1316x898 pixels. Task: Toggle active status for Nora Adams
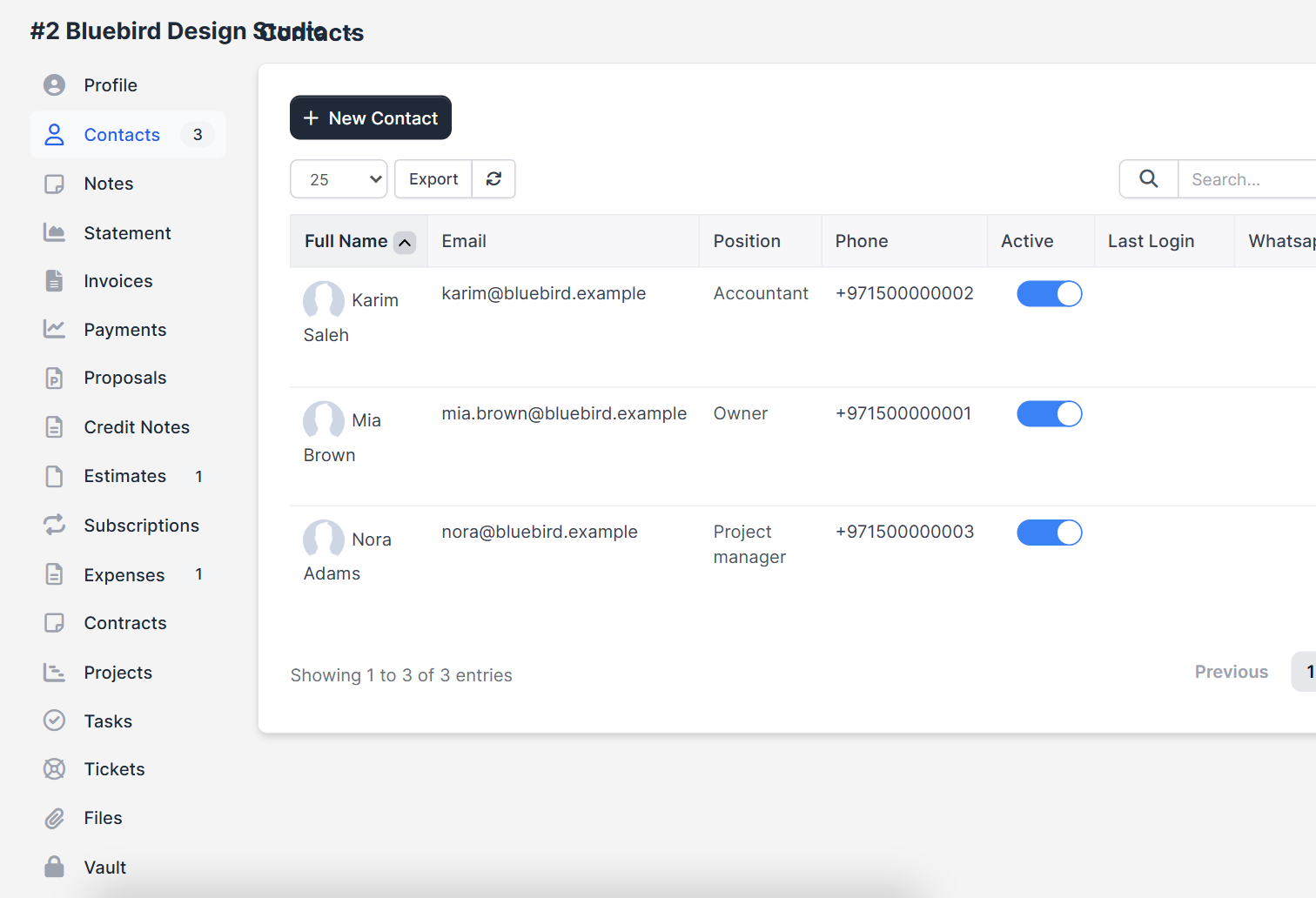pyautogui.click(x=1050, y=533)
